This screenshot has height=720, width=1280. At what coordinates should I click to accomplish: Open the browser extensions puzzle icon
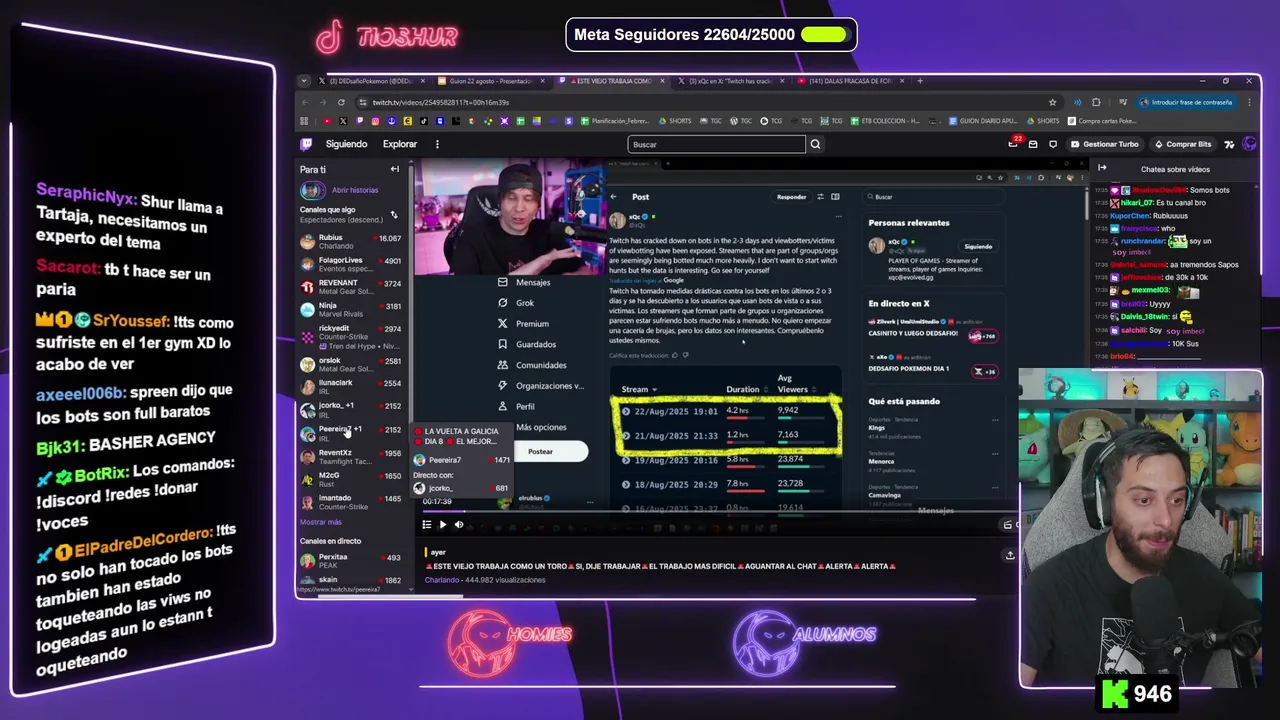click(x=1096, y=102)
